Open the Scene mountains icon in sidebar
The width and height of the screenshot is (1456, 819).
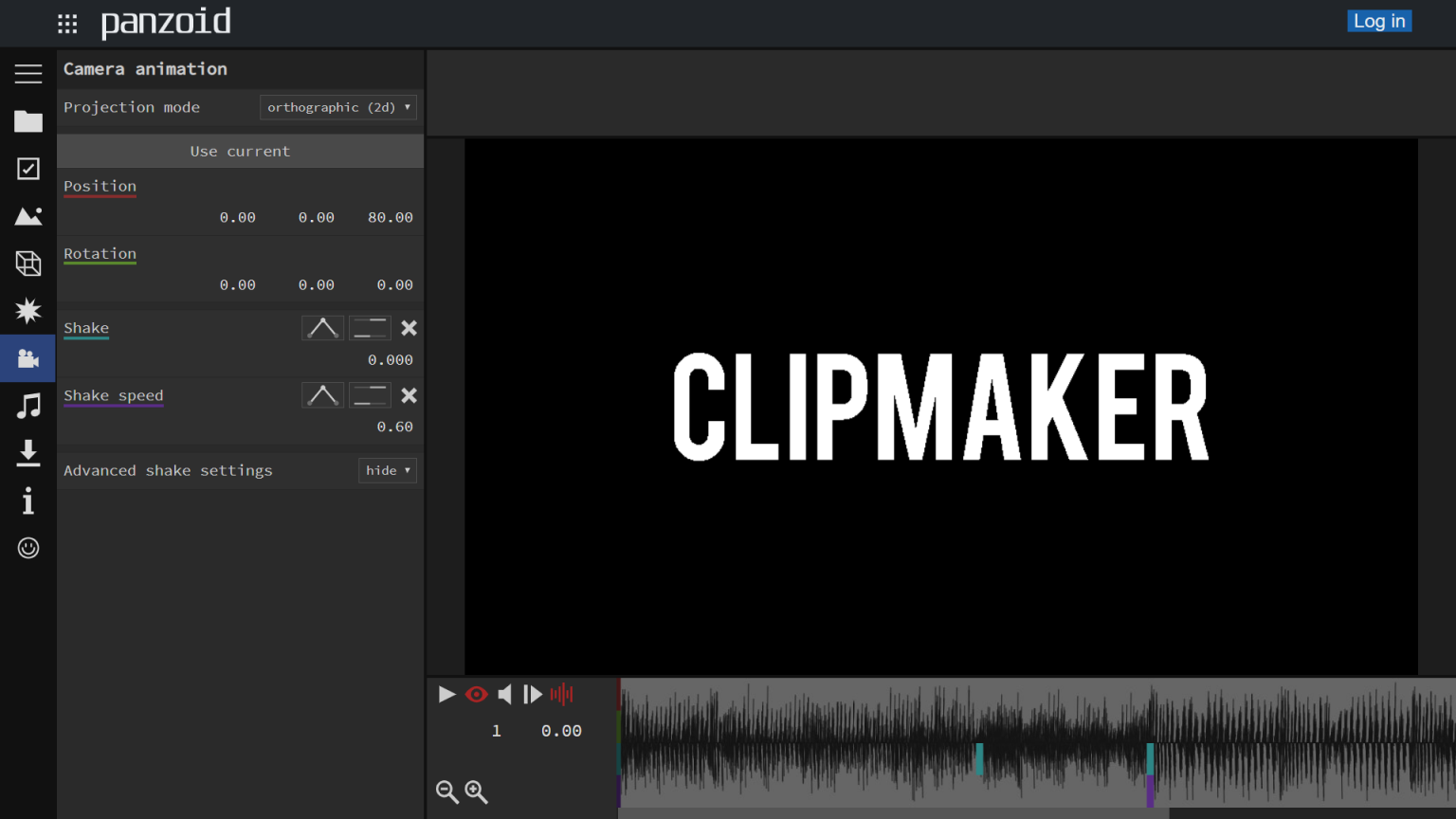click(x=28, y=216)
